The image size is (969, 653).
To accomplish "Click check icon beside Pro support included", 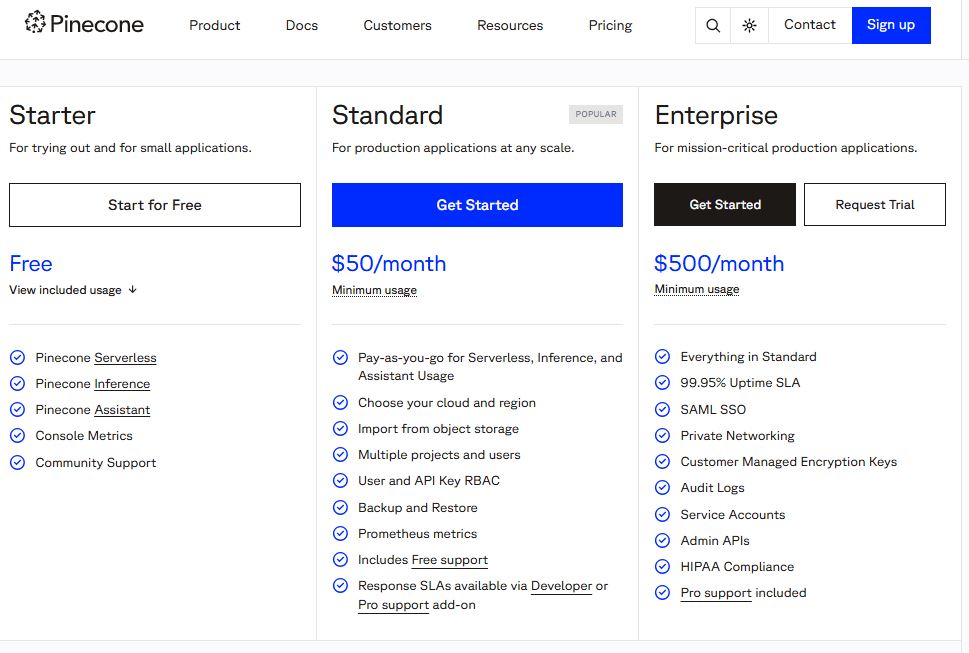I will (662, 593).
